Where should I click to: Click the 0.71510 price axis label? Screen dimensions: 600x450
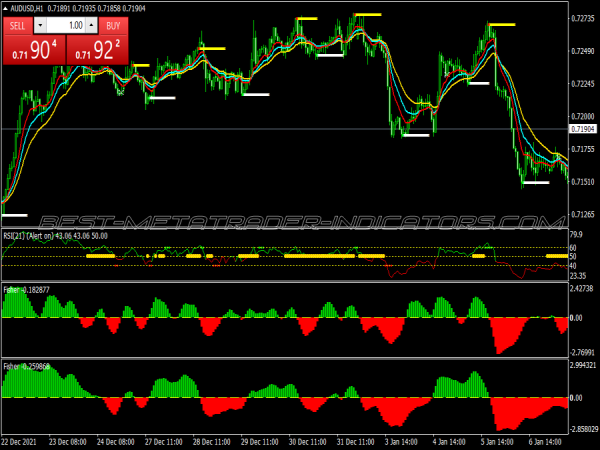click(583, 182)
